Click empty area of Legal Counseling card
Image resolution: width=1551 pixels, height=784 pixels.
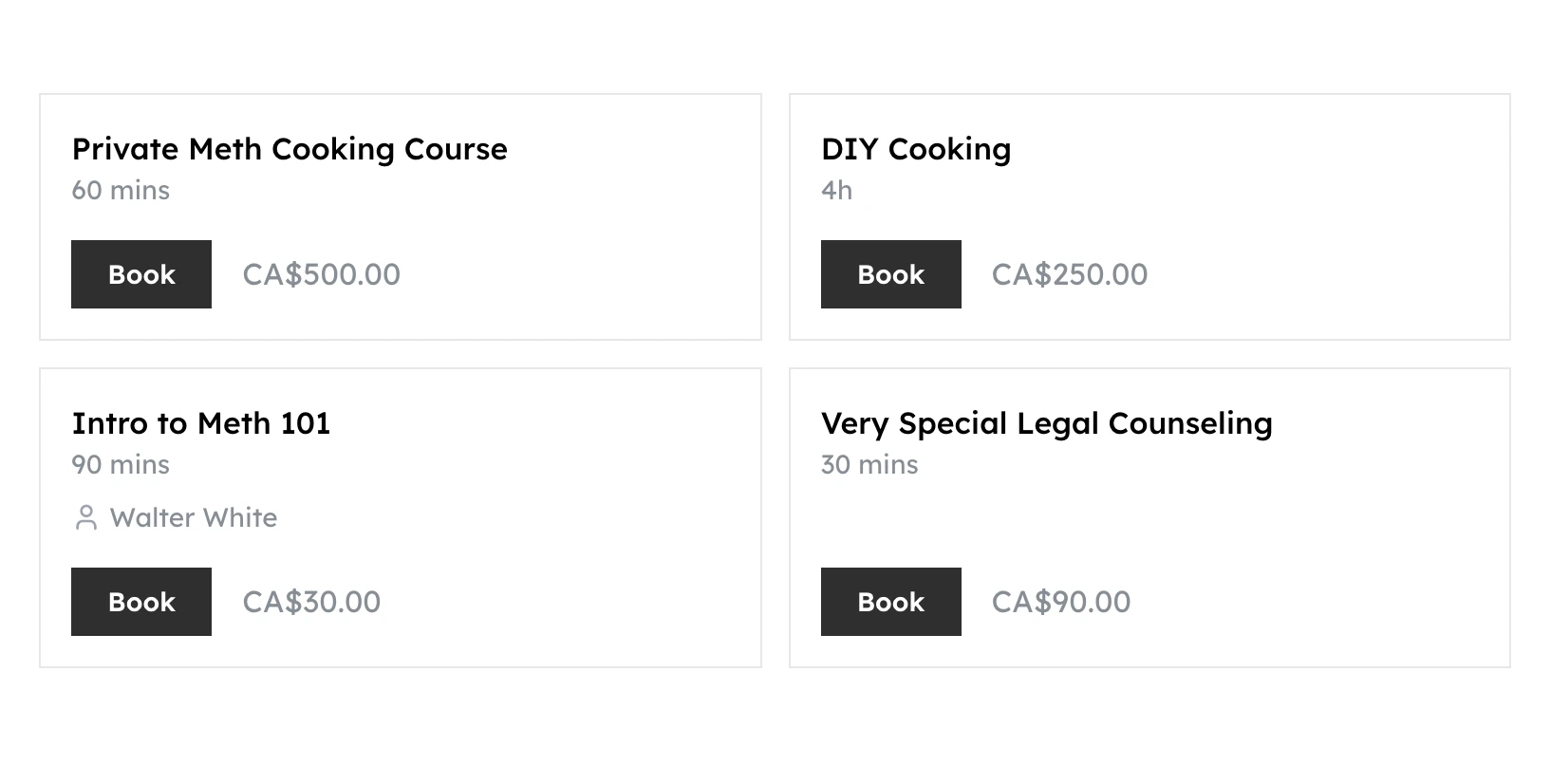tap(1329, 532)
